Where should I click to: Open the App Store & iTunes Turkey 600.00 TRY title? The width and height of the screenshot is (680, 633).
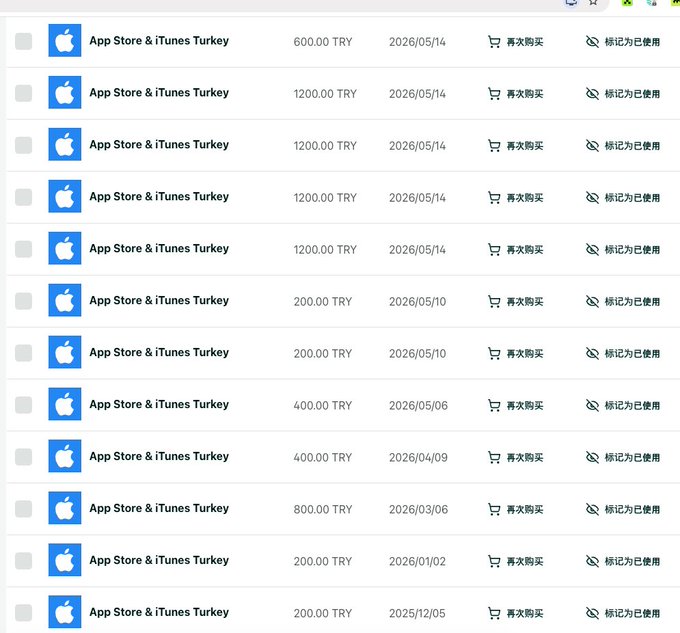pyautogui.click(x=159, y=41)
